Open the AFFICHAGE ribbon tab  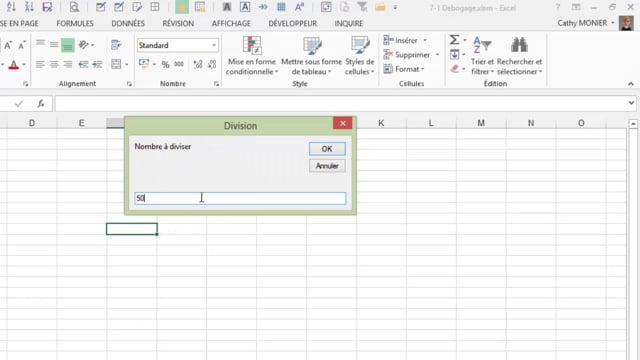(x=231, y=24)
